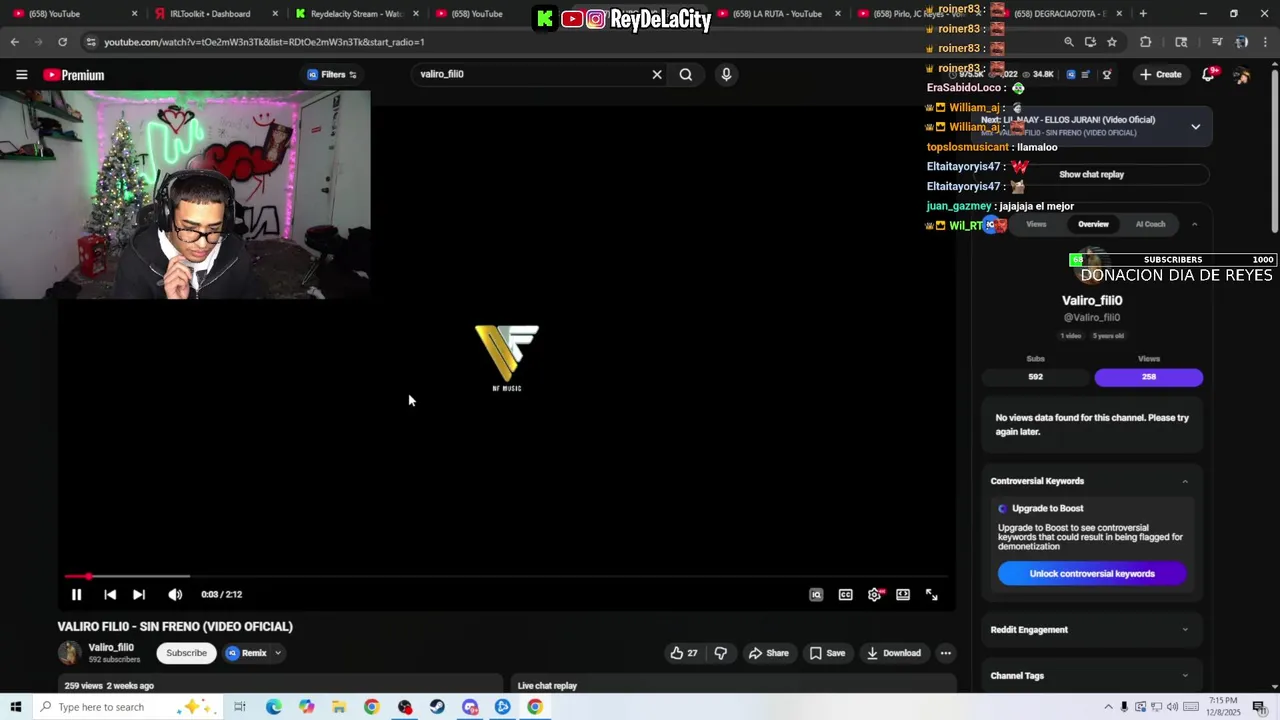1280x720 pixels.
Task: Collapse the vidIQ overview panel chevron
Action: 1194,224
